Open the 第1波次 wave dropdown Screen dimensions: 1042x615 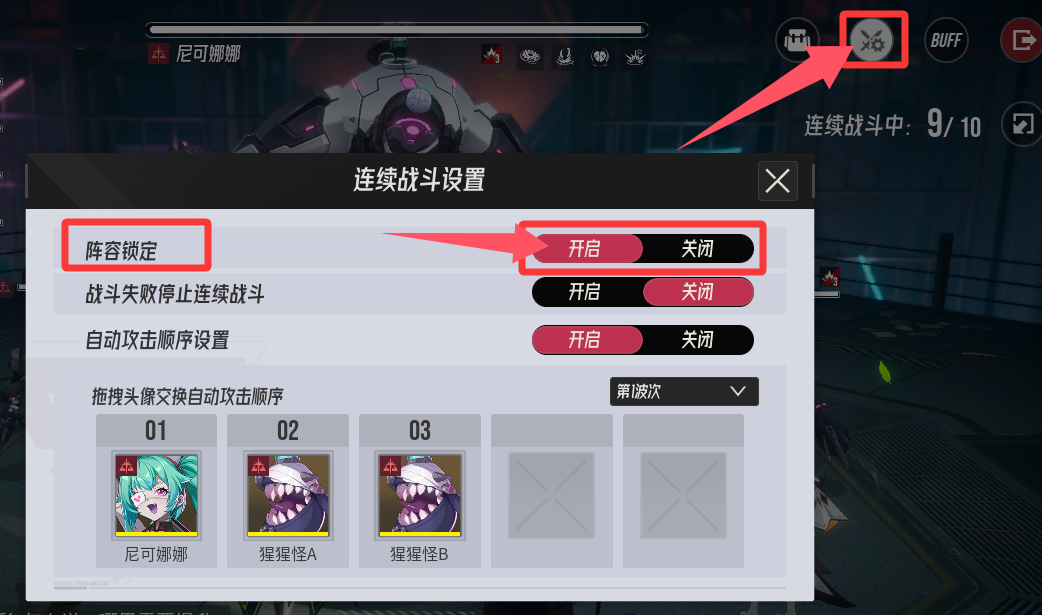684,392
